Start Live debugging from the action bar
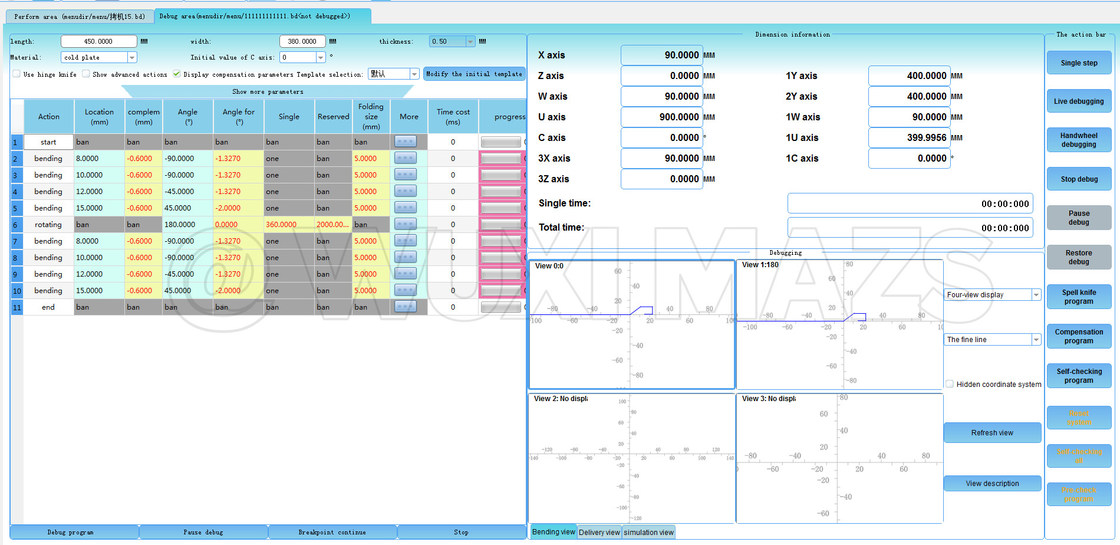Screen dimensions: 1120x545 (1078, 101)
